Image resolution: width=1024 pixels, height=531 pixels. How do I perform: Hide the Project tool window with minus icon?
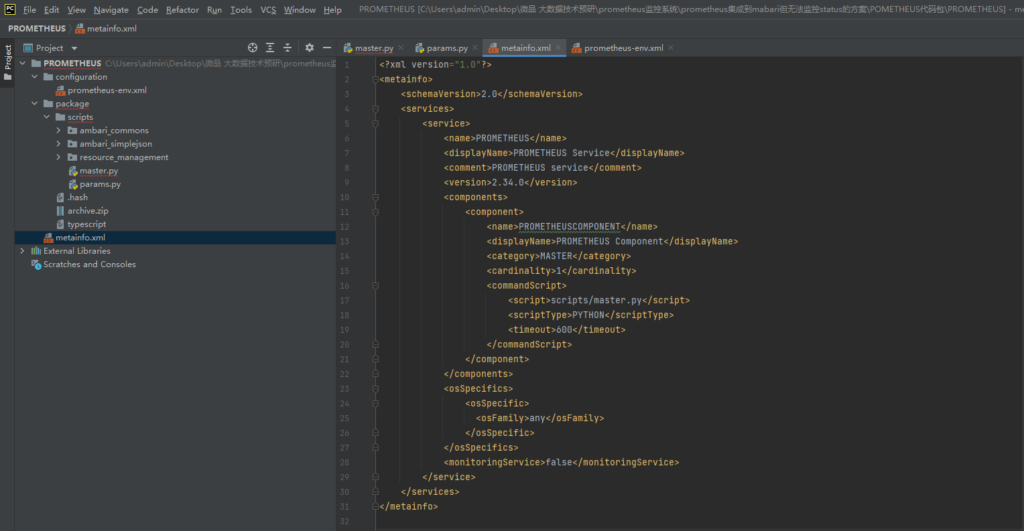[x=327, y=48]
